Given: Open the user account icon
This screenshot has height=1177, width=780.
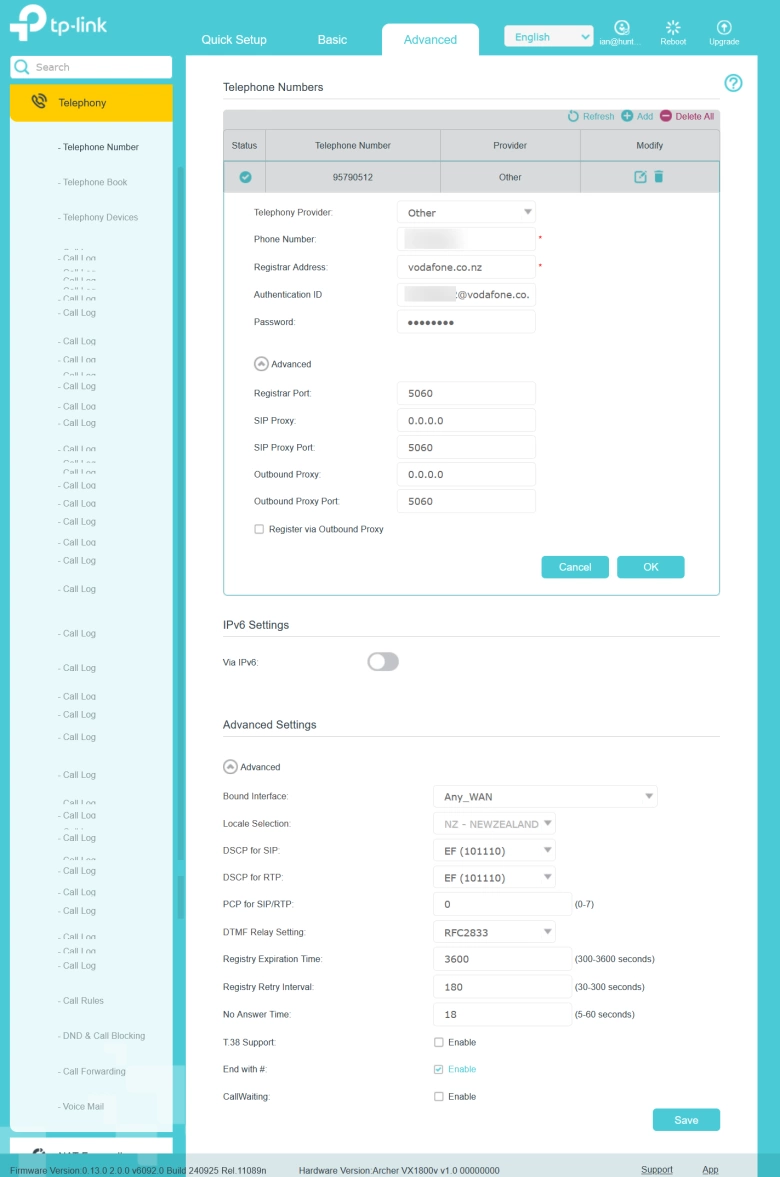Looking at the screenshot, I should point(621,28).
